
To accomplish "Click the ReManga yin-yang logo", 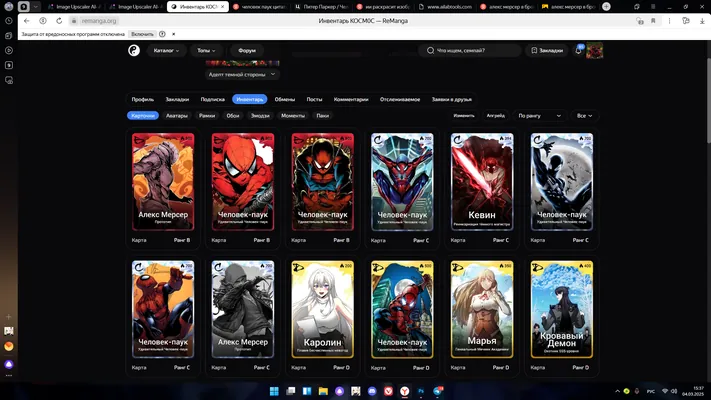I will pos(134,50).
